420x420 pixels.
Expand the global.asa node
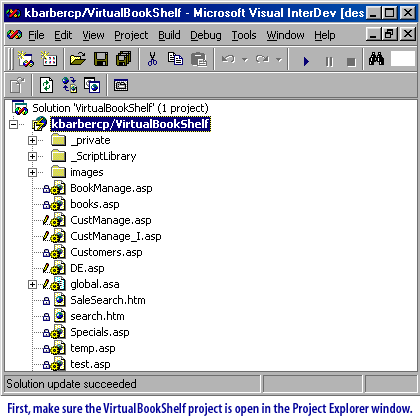(x=32, y=284)
